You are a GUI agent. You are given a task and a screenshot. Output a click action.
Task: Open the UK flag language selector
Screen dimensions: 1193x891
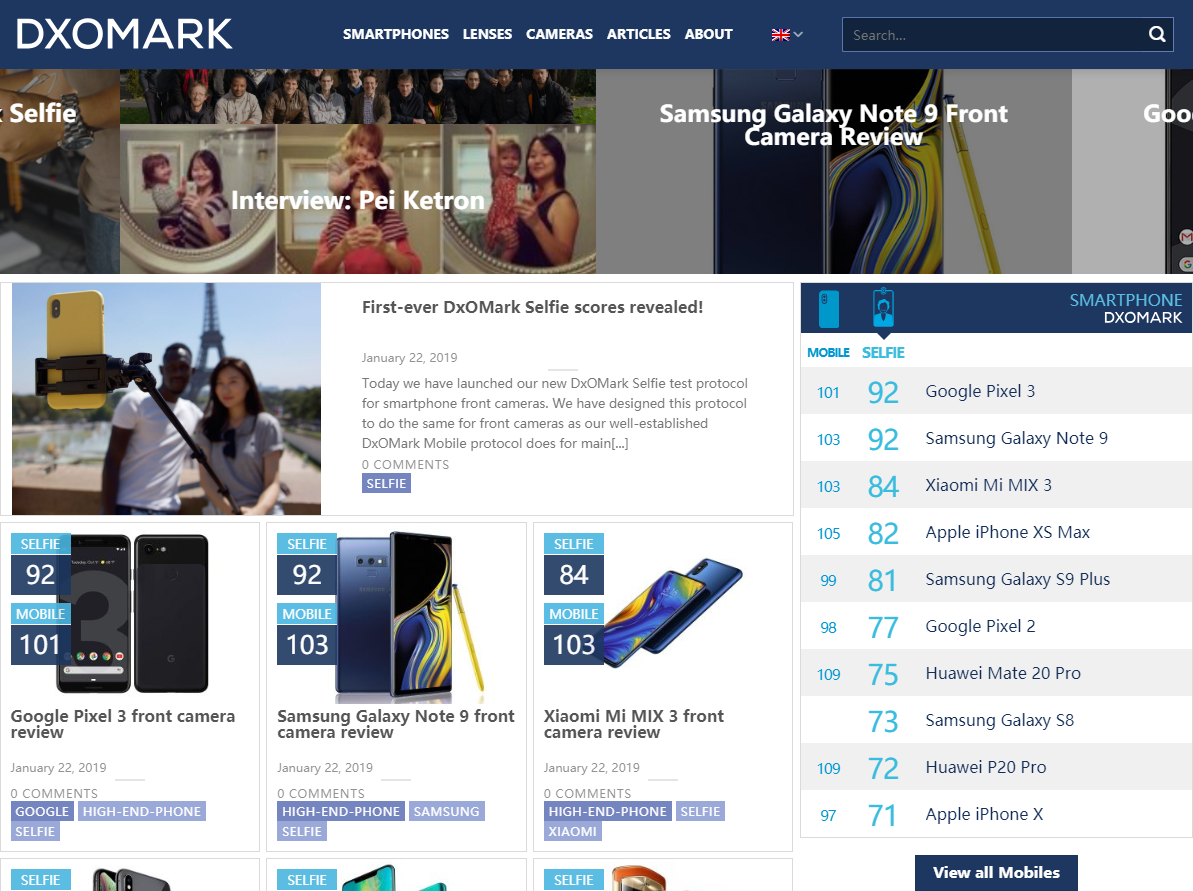(x=787, y=34)
